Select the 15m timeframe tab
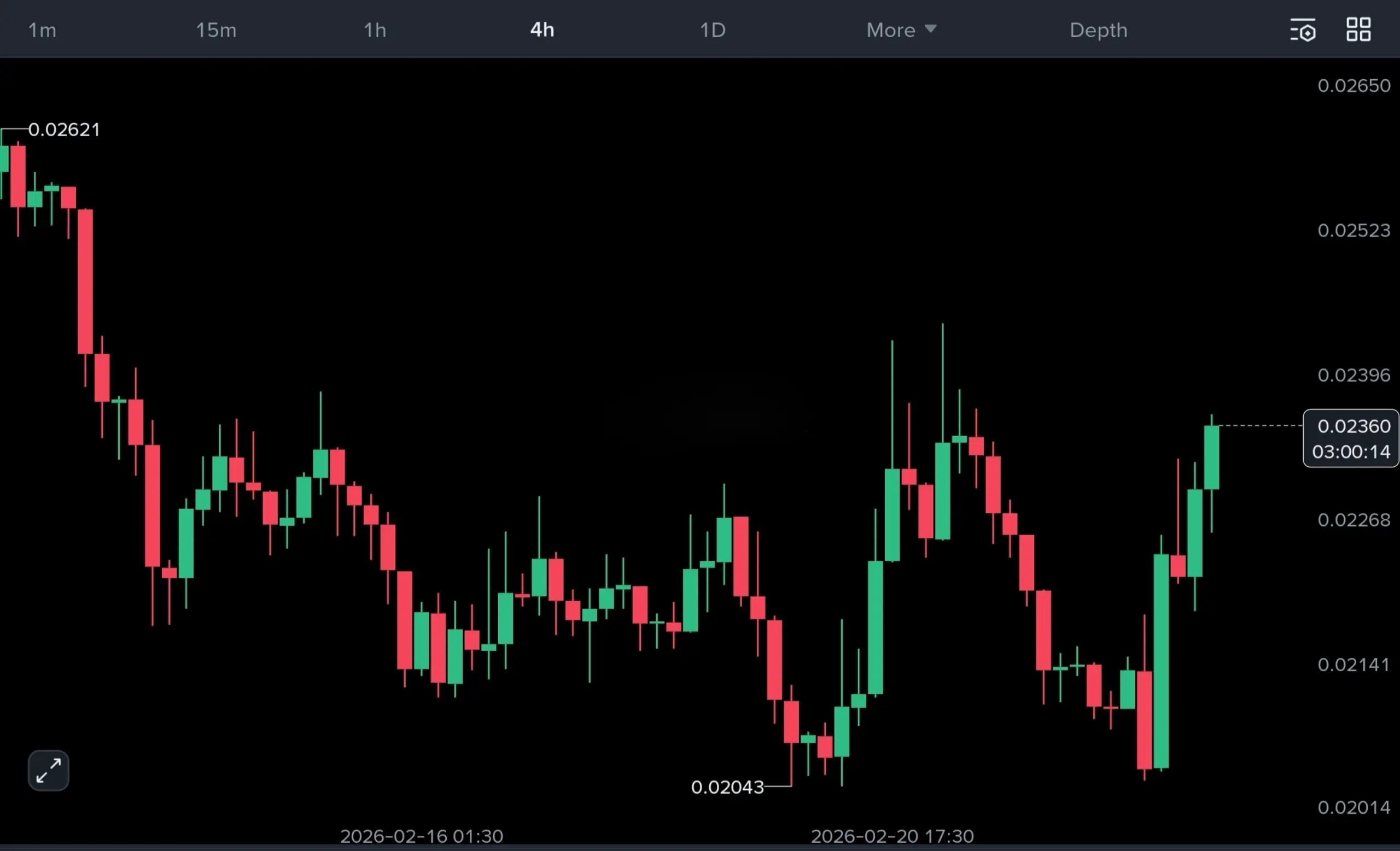 (216, 30)
